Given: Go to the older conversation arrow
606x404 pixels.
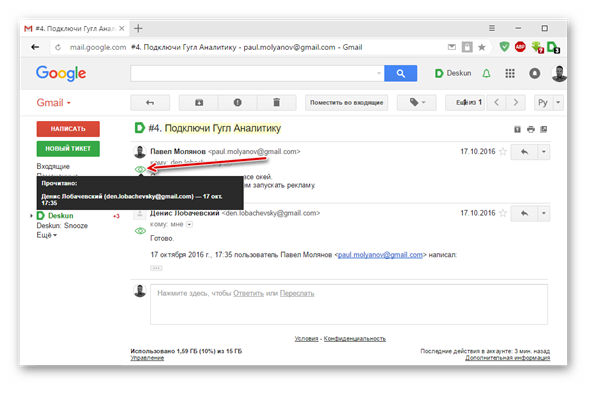Looking at the screenshot, I should [x=516, y=102].
